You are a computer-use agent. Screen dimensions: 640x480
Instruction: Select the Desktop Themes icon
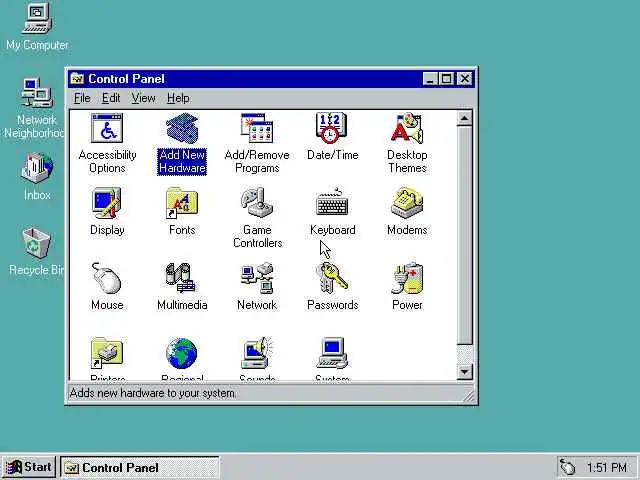coord(407,128)
